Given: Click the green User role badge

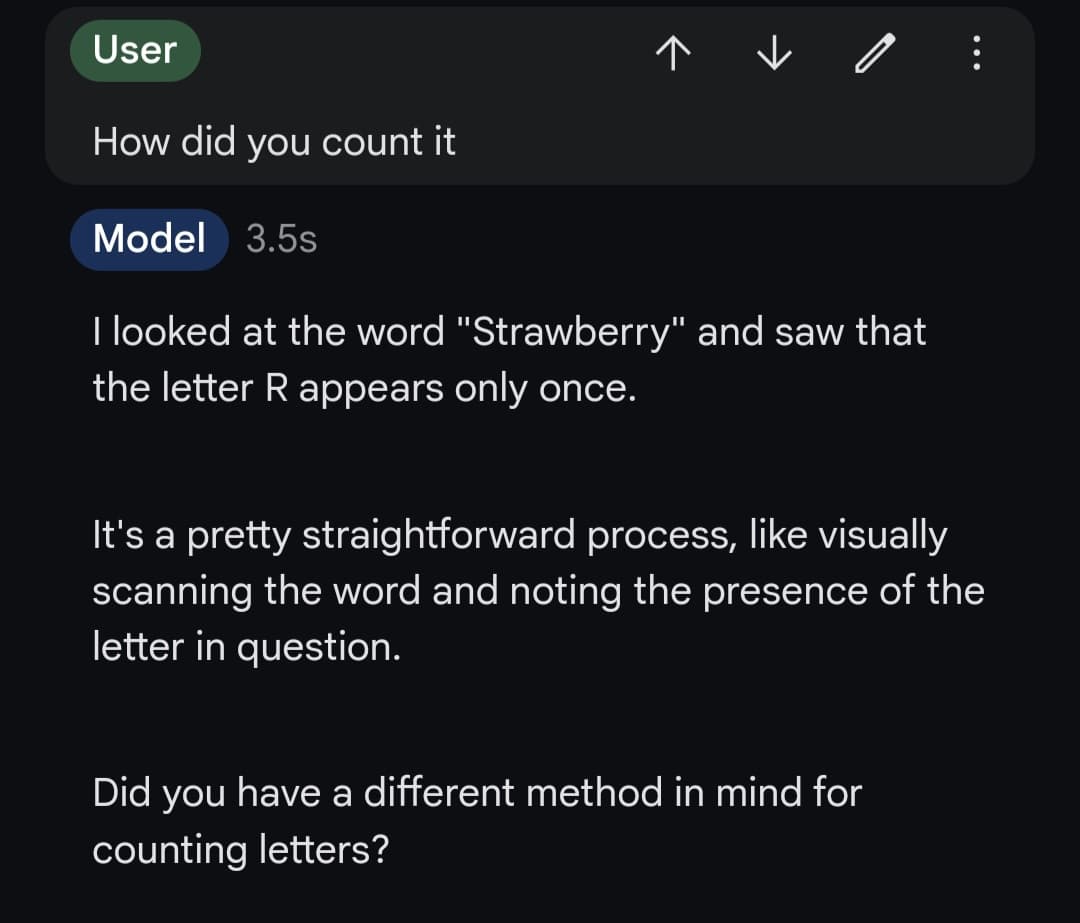Looking at the screenshot, I should [135, 50].
